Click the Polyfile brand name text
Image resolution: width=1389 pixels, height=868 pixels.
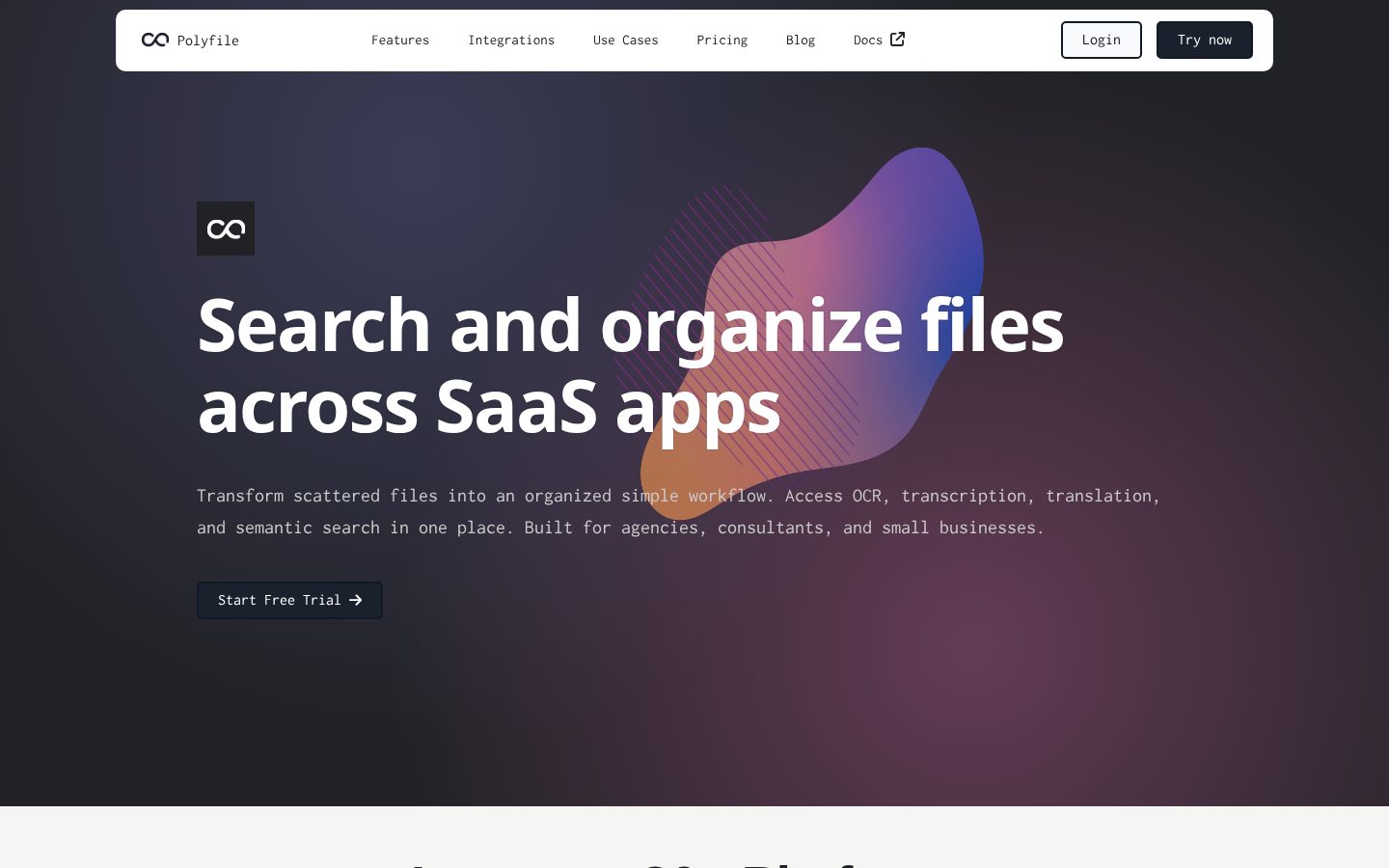click(207, 41)
